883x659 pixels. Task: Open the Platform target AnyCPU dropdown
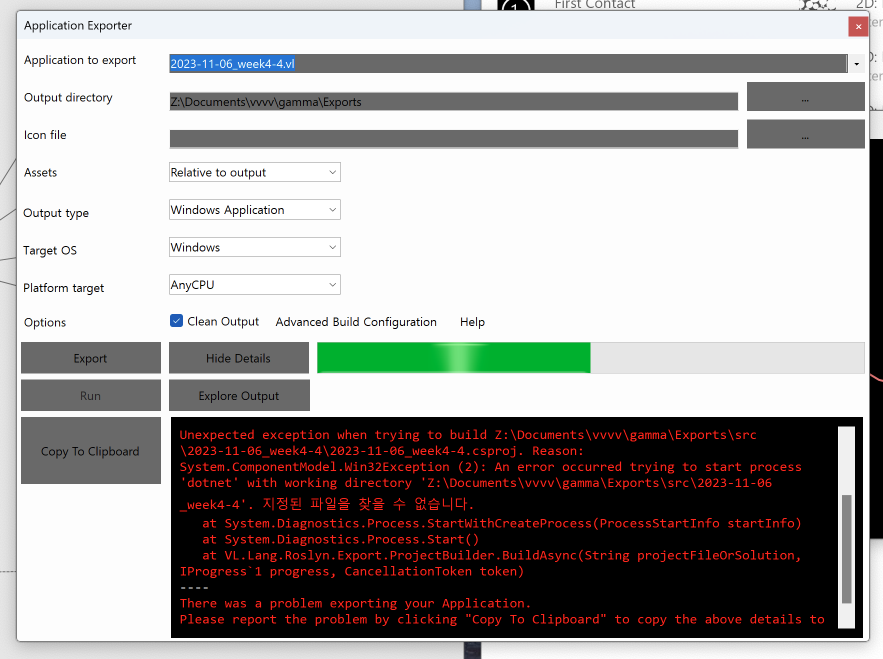(255, 284)
